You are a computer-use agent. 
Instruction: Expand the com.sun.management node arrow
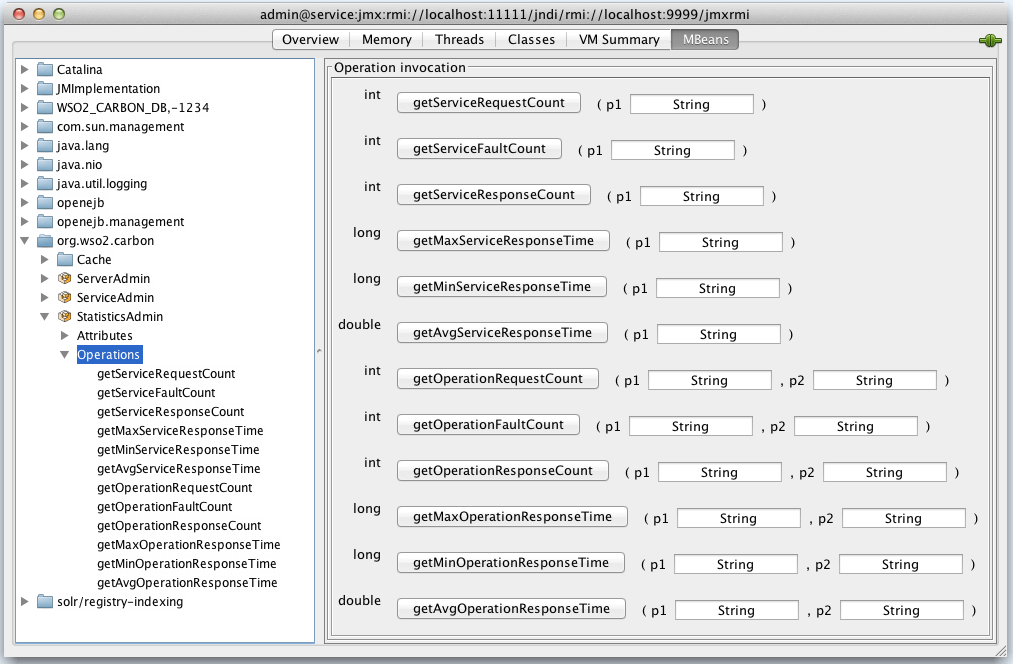tap(25, 127)
